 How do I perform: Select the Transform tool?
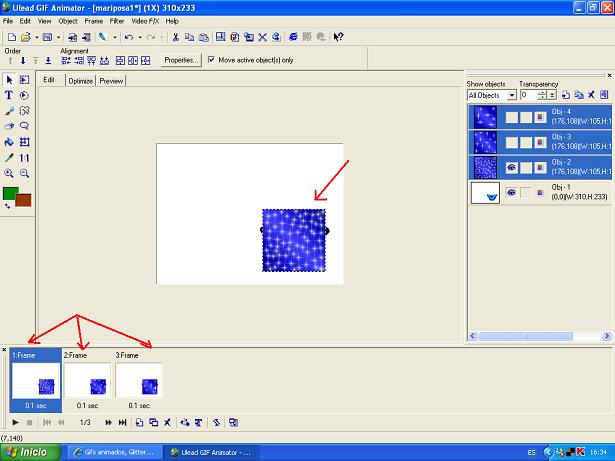coord(24,142)
